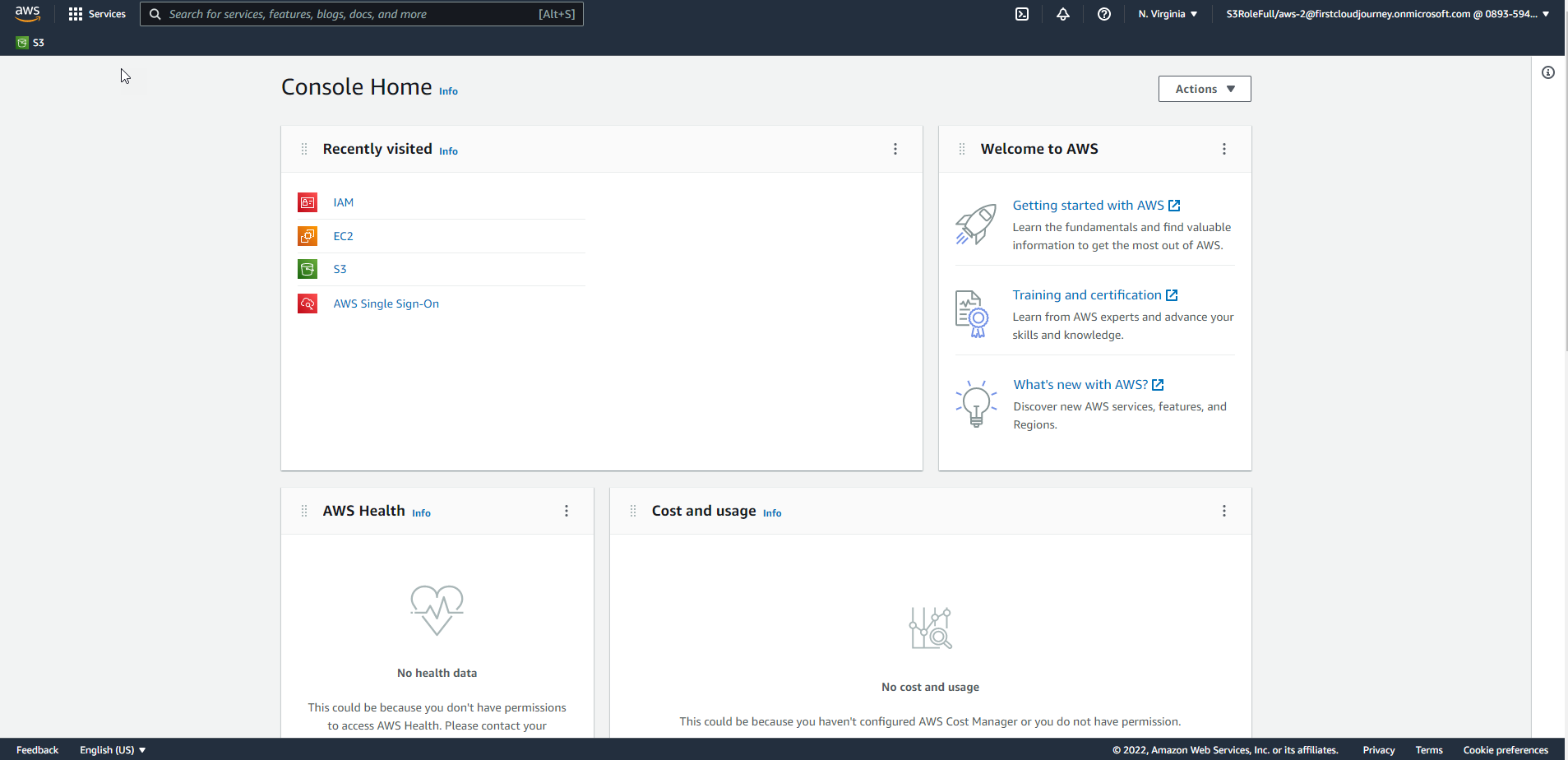This screenshot has width=1568, height=760.
Task: Click the IAM service icon
Action: pos(308,202)
